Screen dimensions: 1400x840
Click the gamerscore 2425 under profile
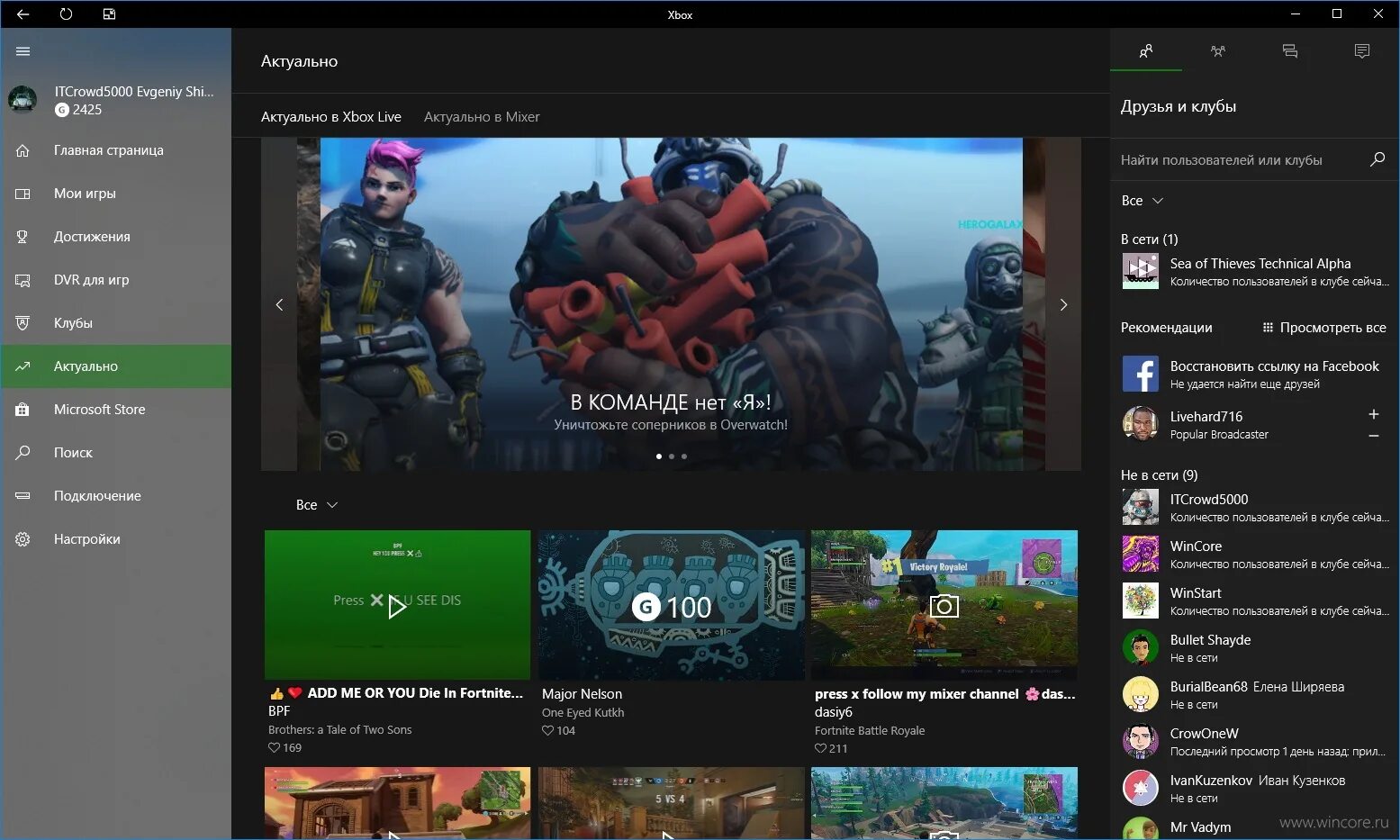click(x=78, y=110)
